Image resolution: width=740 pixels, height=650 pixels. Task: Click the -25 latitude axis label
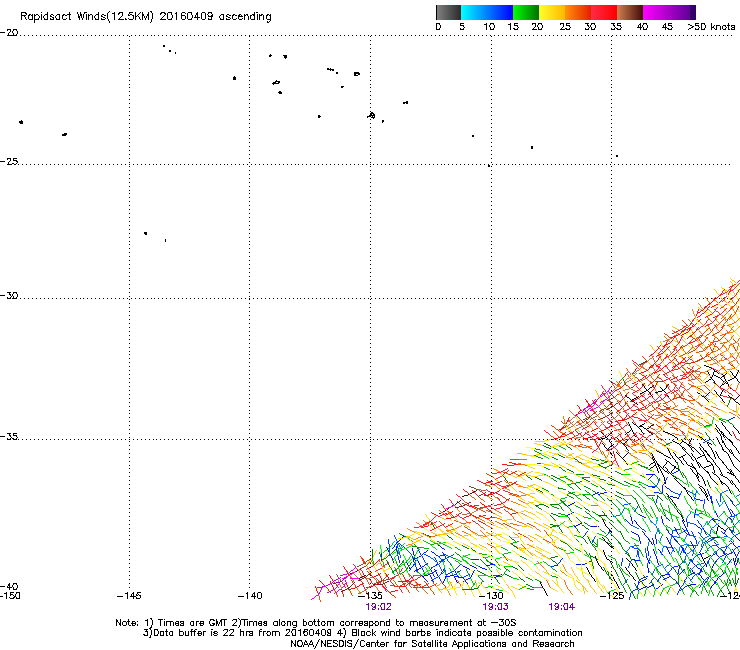(x=9, y=161)
